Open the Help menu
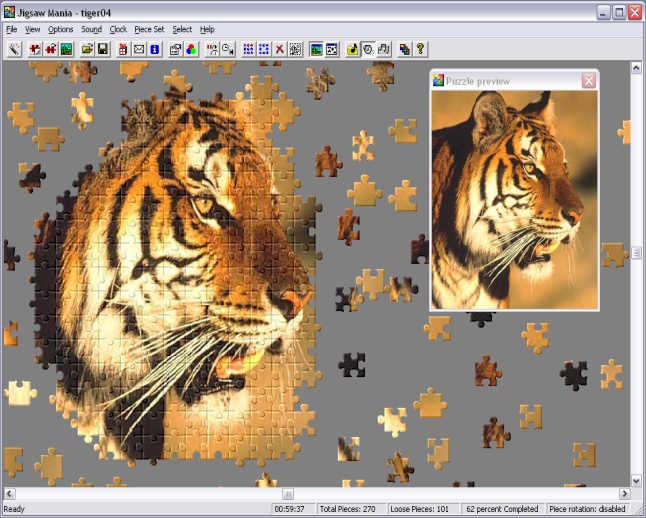Viewport: 646px width, 518px height. click(207, 30)
